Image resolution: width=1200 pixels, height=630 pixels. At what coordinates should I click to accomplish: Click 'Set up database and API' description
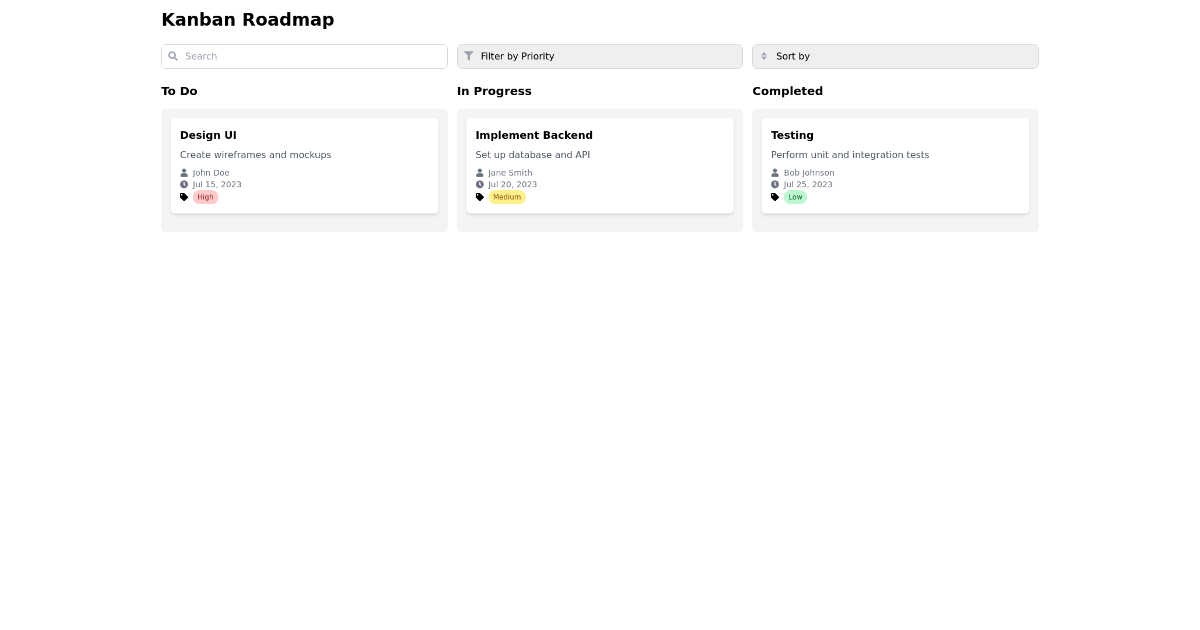[x=533, y=155]
